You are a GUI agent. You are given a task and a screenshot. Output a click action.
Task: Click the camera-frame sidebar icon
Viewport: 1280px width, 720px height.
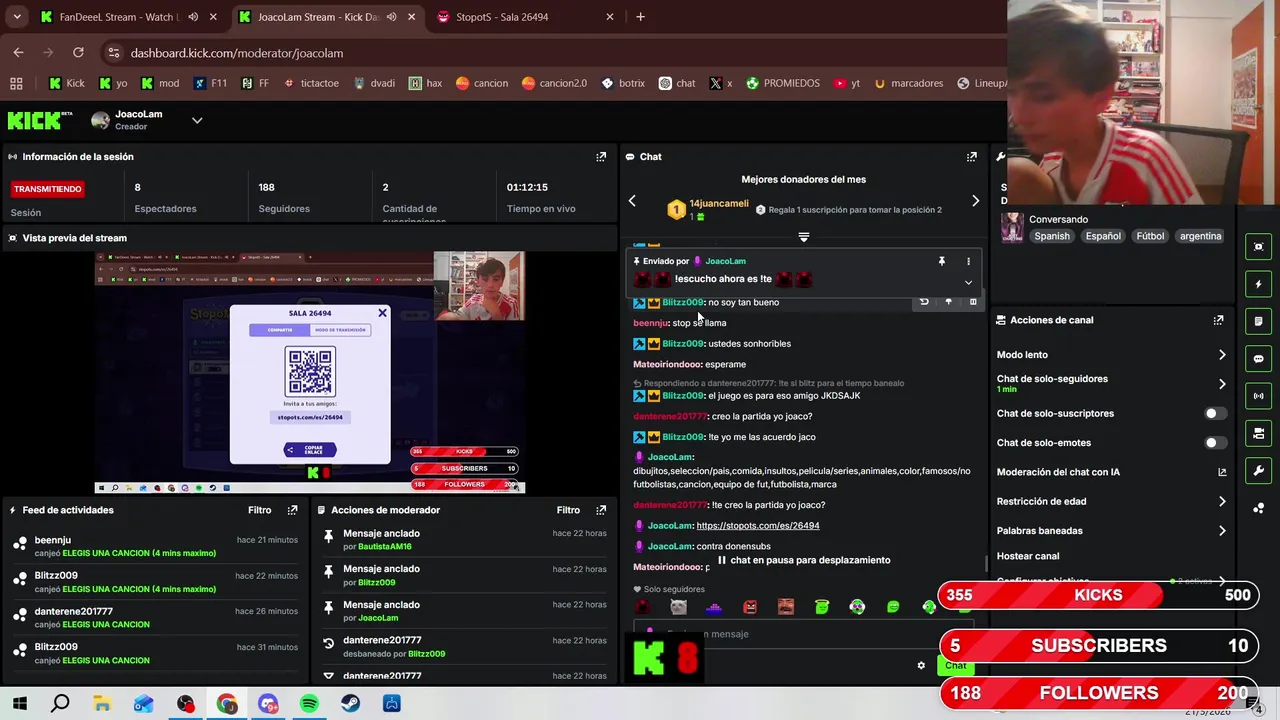[x=1258, y=247]
